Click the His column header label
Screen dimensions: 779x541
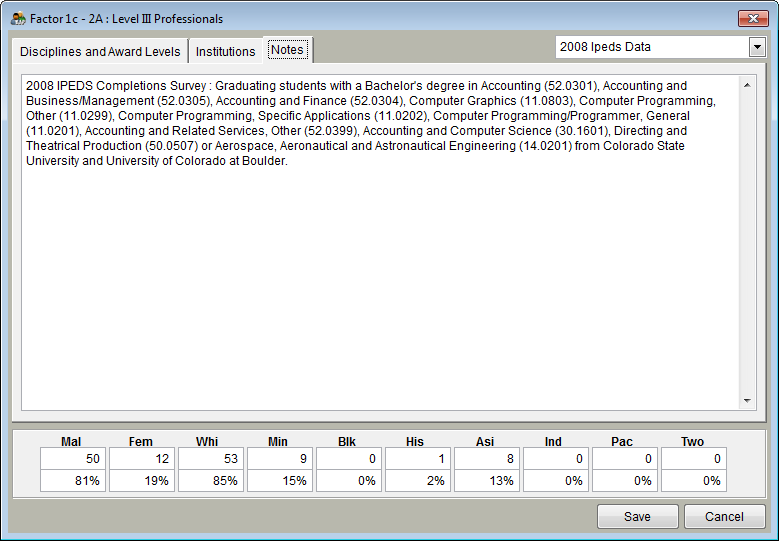(415, 442)
